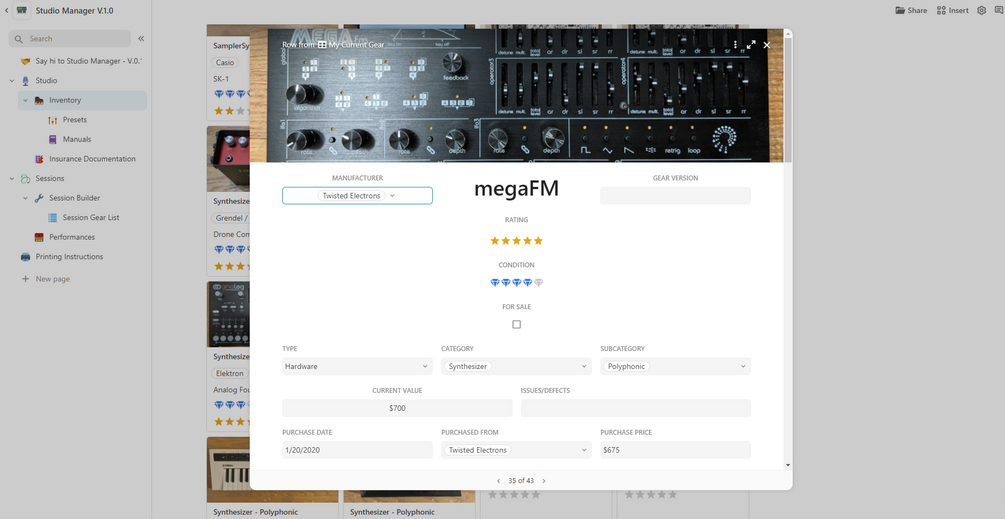Open the Insurance Documentation page
The height and width of the screenshot is (519, 1005).
[92, 159]
